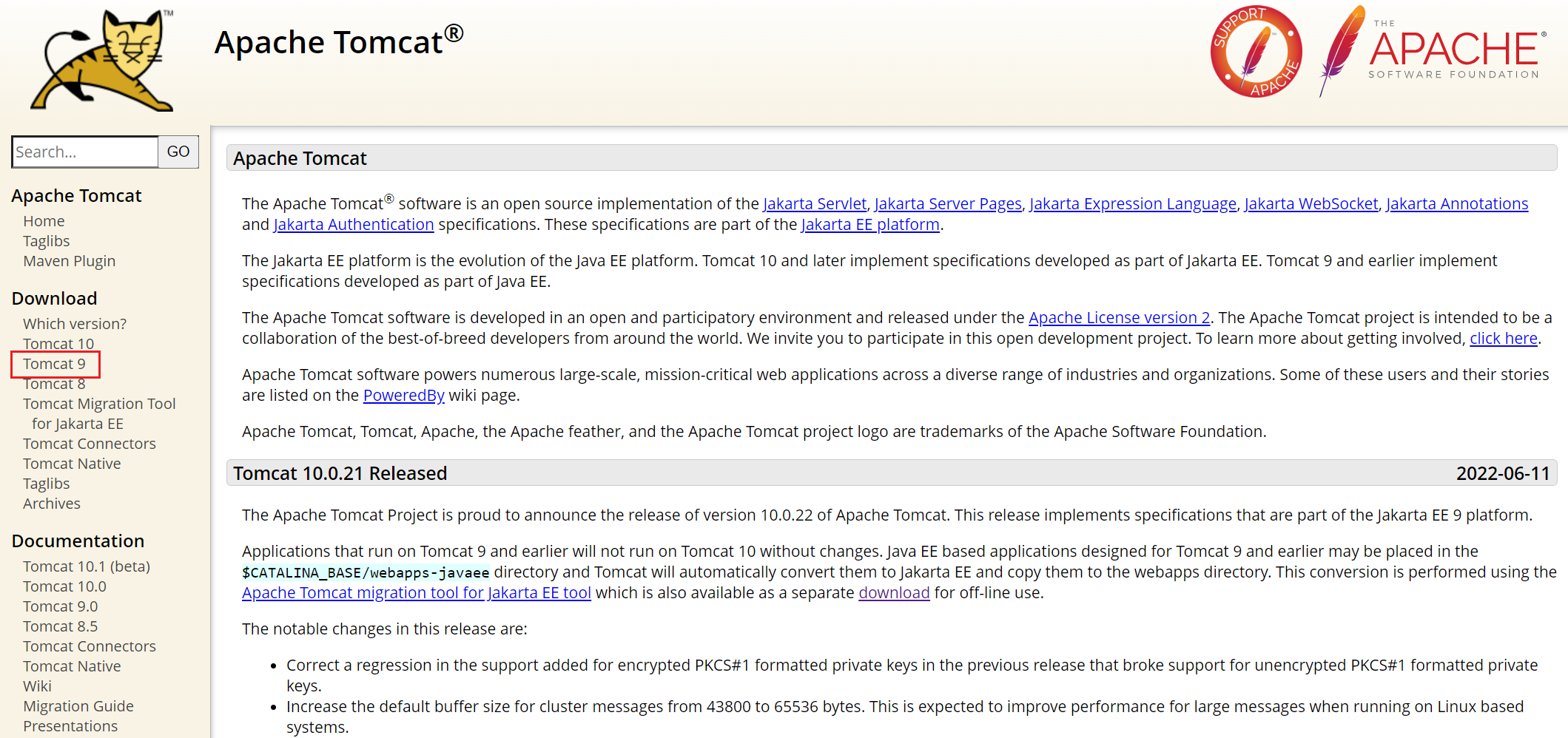Open Apache Tomcat migration tool for Jakarta EE link
The width and height of the screenshot is (1568, 738).
(417, 593)
